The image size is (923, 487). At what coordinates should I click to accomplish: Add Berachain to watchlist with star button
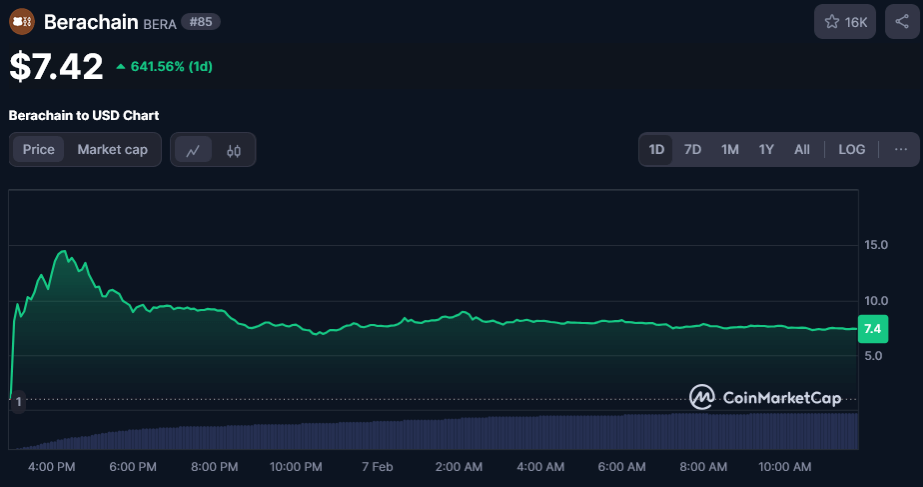pos(845,22)
